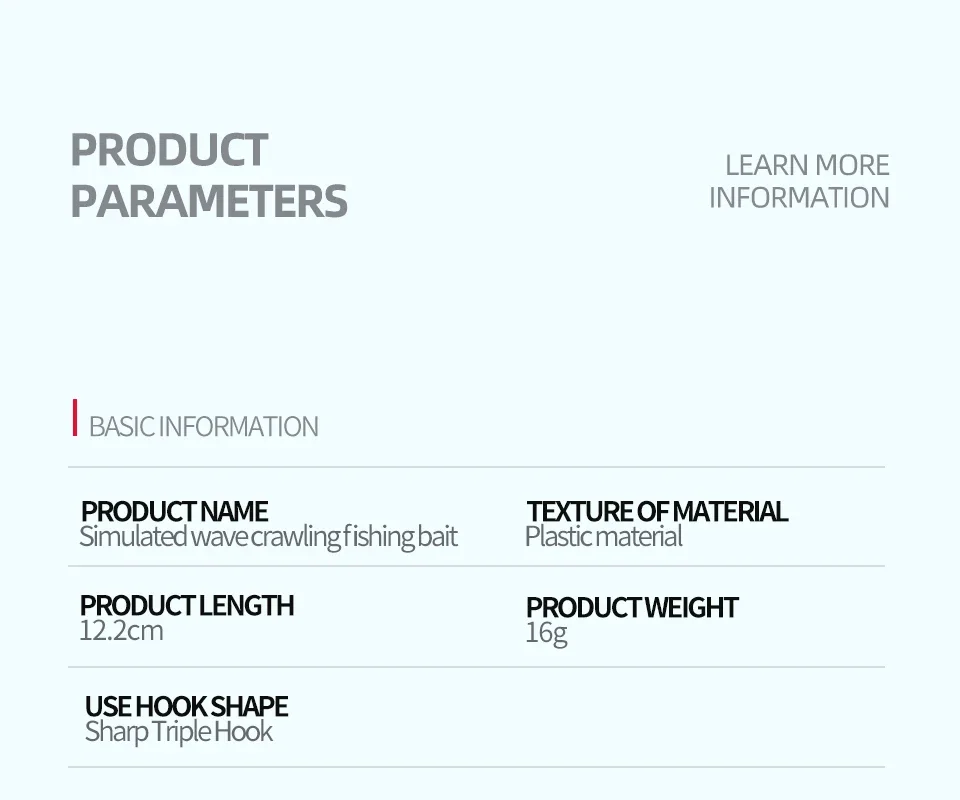The image size is (960, 800).
Task: Select 'Simulated wave crawling fishing bait' text
Action: click(268, 537)
